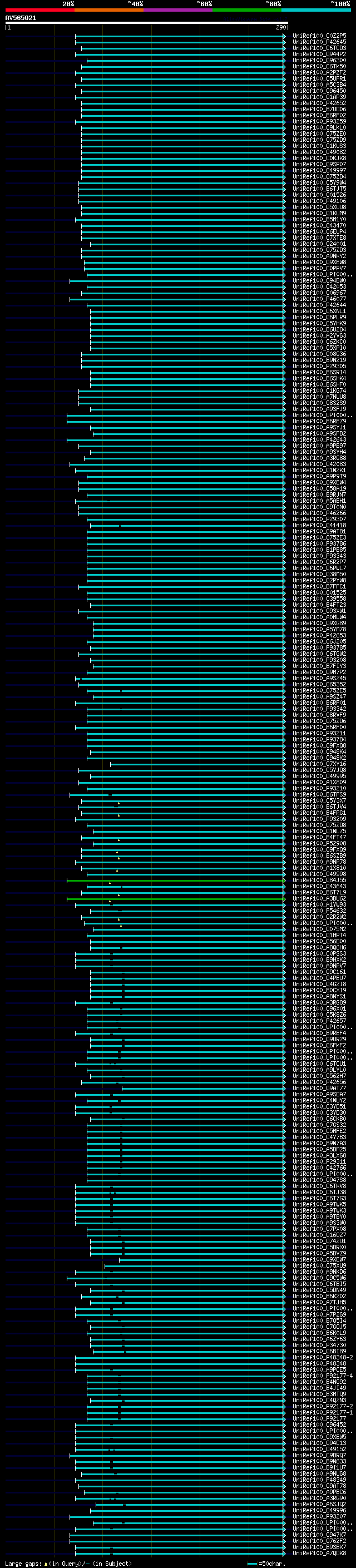Viewport: 356px width, 1568px height.
Task: Select the UniRef100_P48348-2 label
Action: coord(323,1357)
